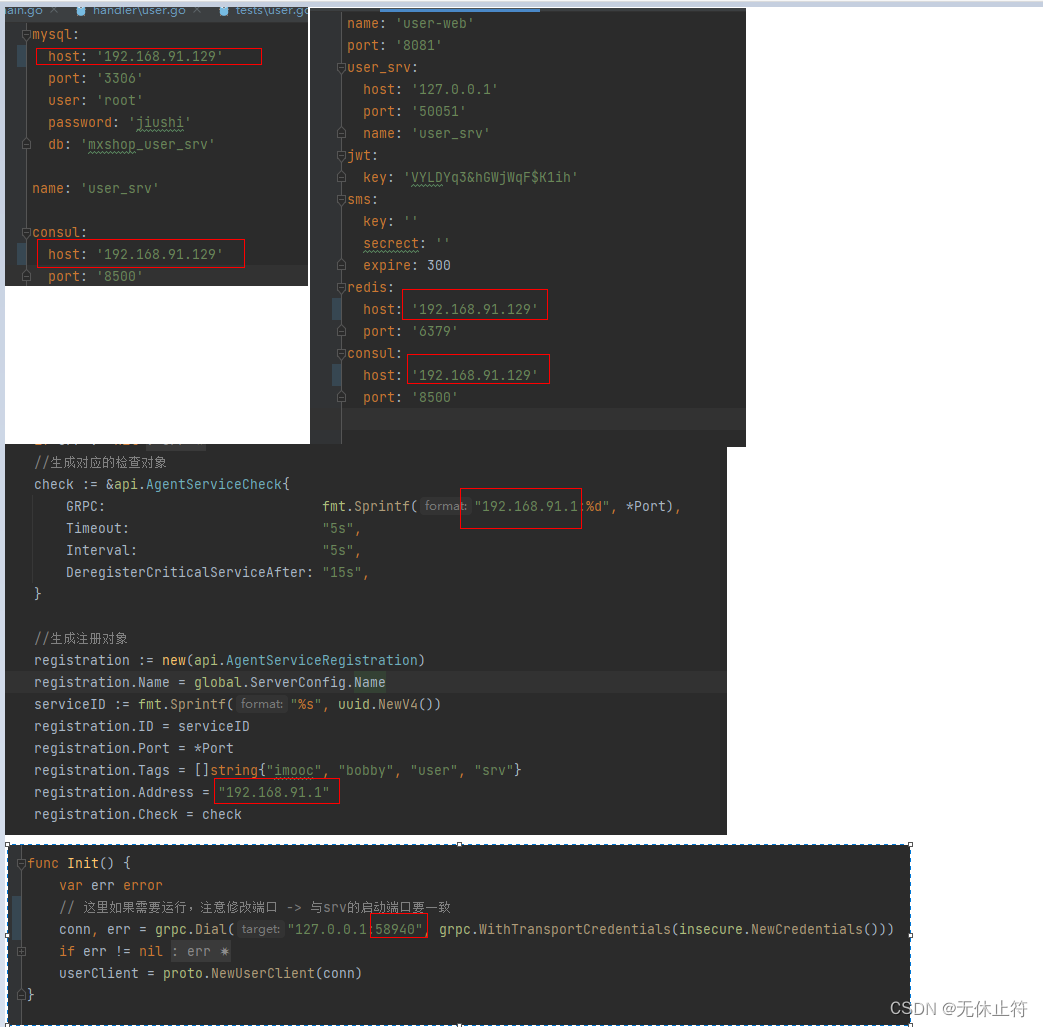Click api.AgentServiceRegistration in the new() call
1043x1027 pixels.
[306, 660]
